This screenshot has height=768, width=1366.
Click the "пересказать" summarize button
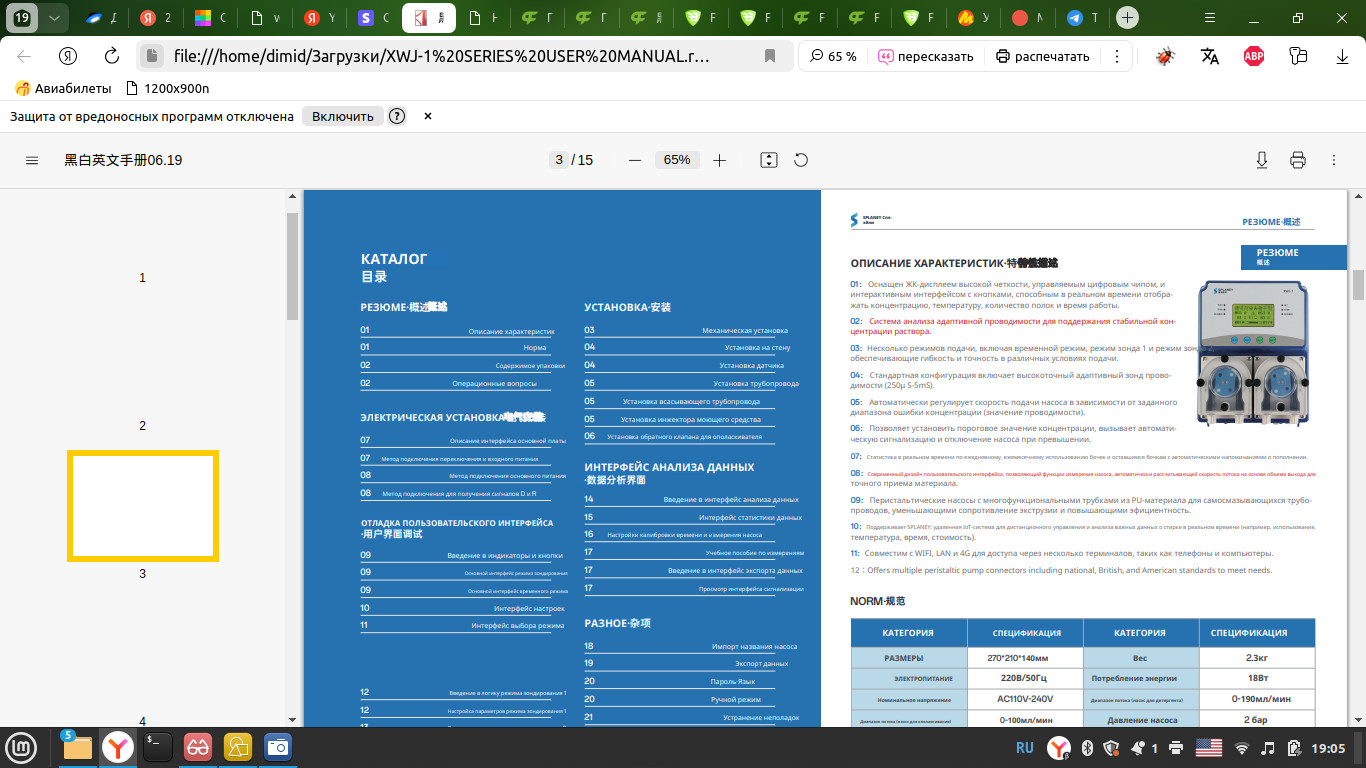926,56
